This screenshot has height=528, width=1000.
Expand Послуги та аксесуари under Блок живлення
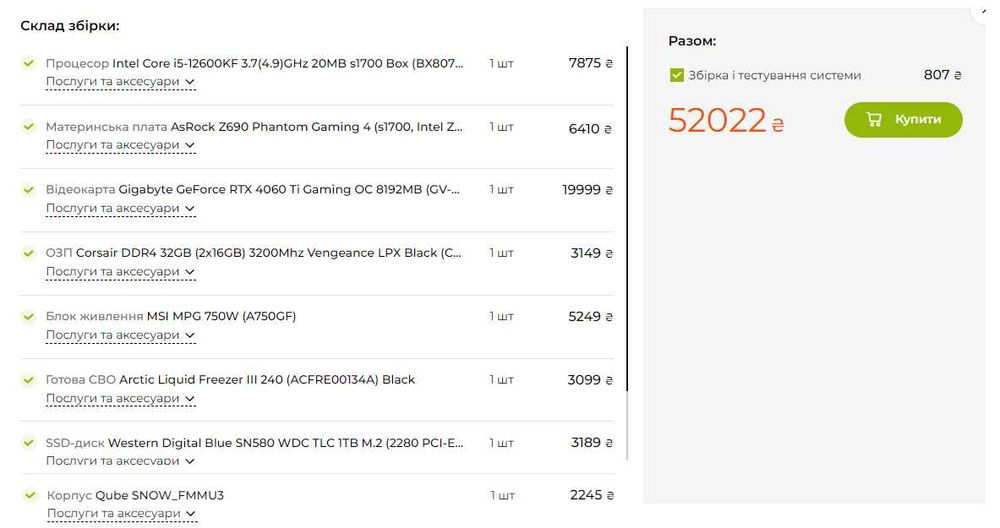pos(119,335)
